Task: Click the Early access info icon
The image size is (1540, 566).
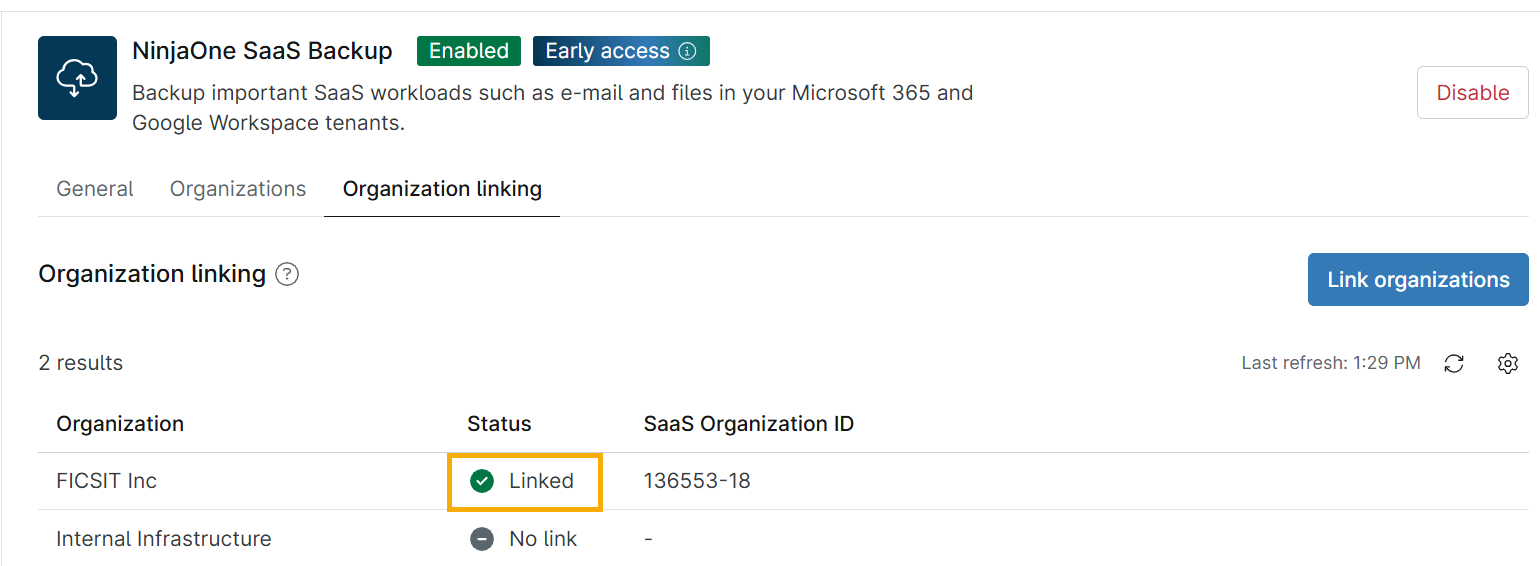Action: coord(687,51)
